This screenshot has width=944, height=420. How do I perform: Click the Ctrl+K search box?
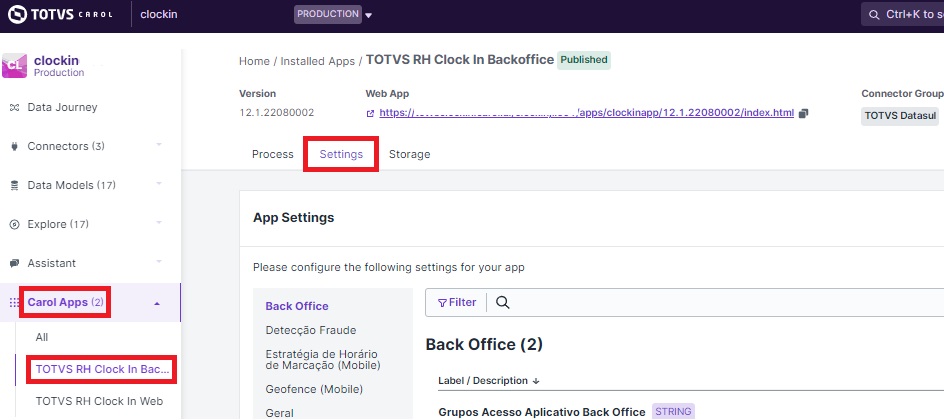point(902,14)
